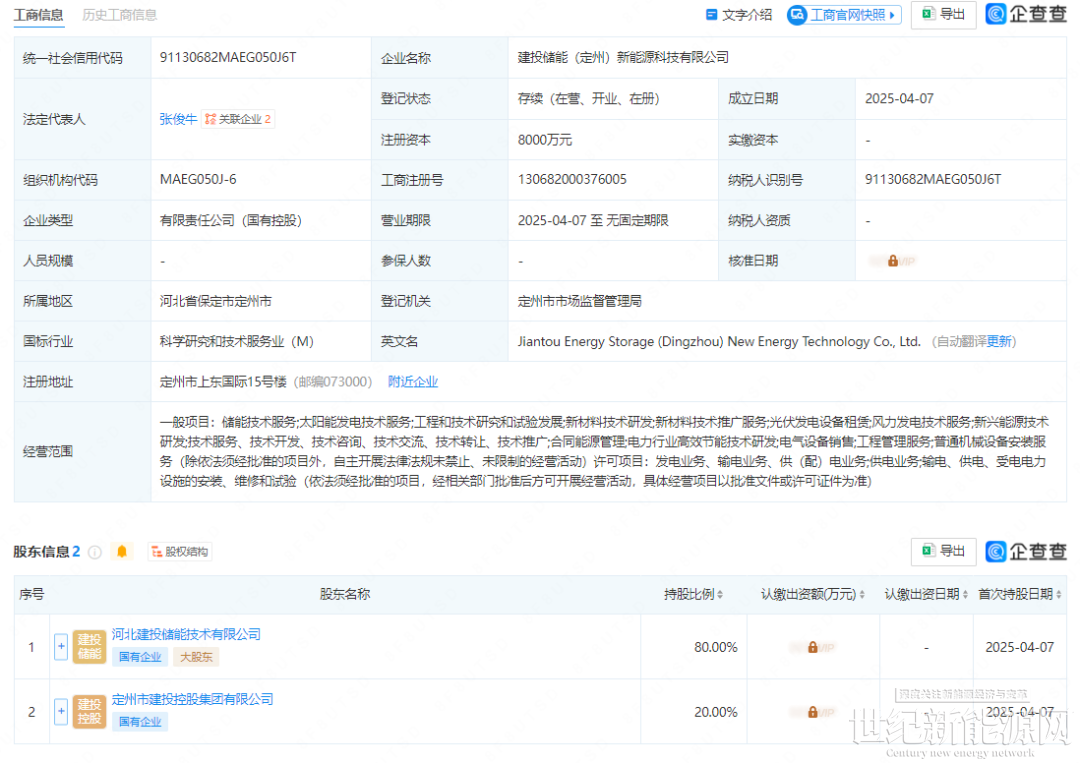Click the 企查查 logo at top right
Screen dimensions: 1080x763
pos(1026,14)
